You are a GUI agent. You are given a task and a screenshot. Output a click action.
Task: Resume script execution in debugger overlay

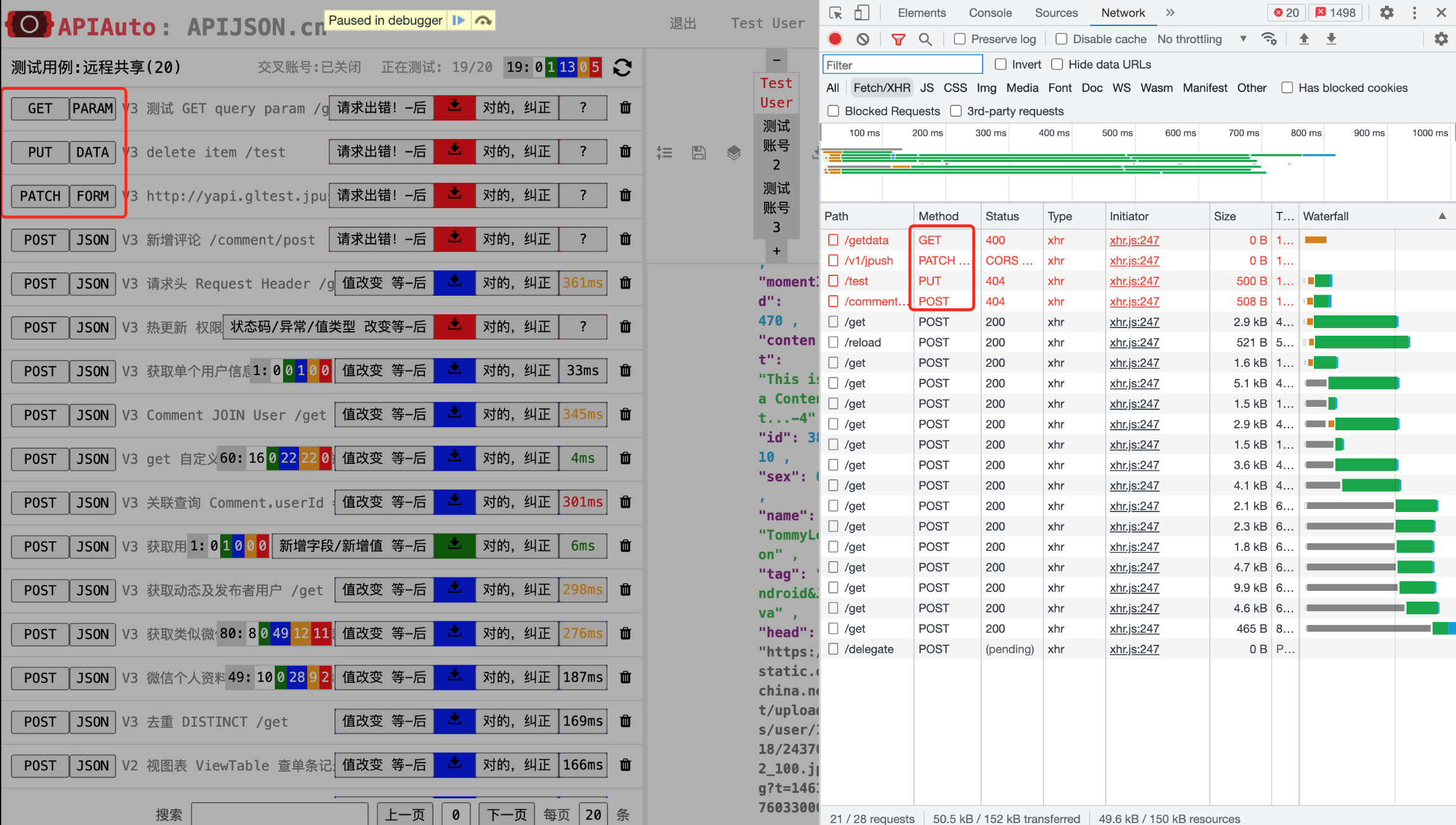pos(458,20)
